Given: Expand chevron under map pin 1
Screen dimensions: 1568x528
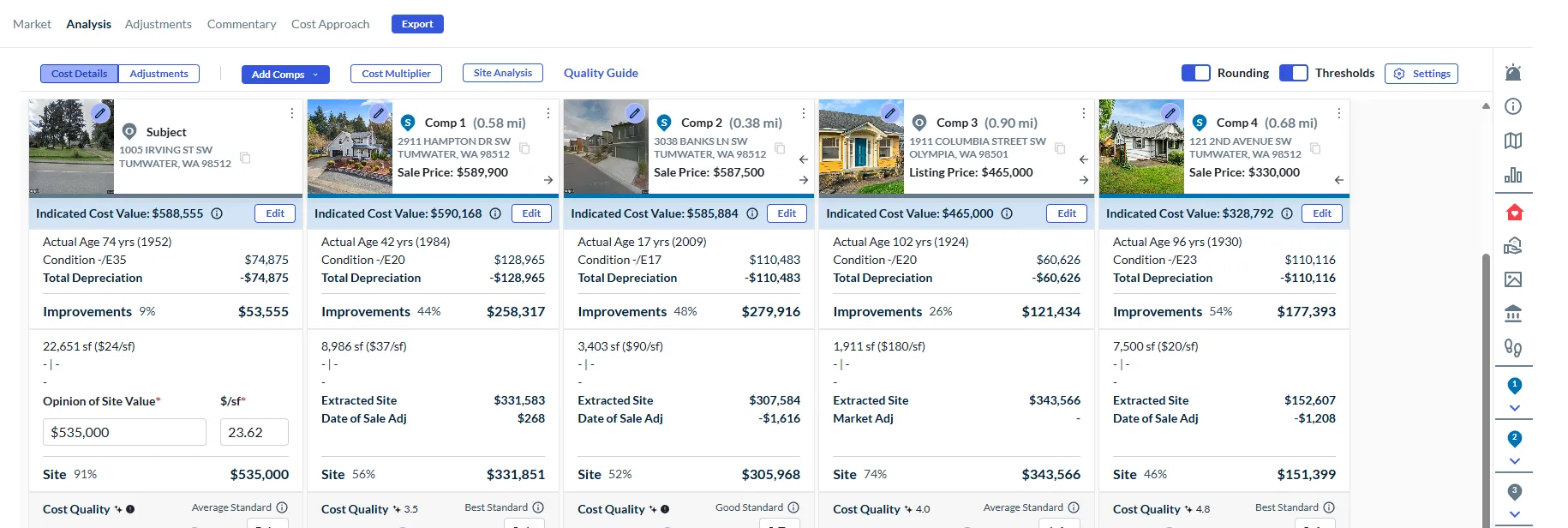Looking at the screenshot, I should [x=1514, y=408].
